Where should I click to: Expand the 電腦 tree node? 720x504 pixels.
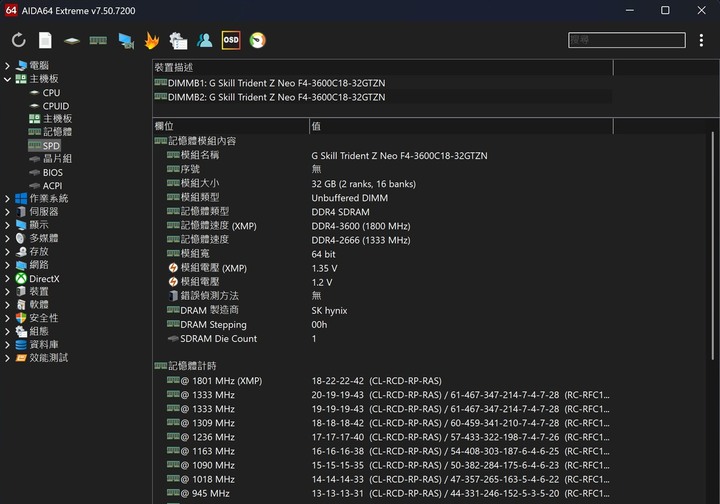[7, 66]
